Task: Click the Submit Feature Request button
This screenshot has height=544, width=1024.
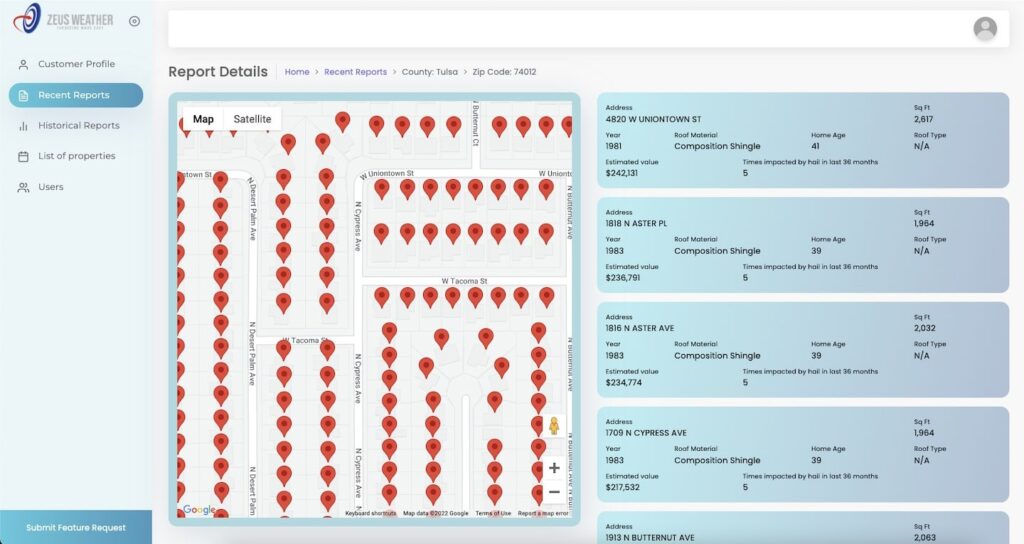Action: click(x=76, y=527)
